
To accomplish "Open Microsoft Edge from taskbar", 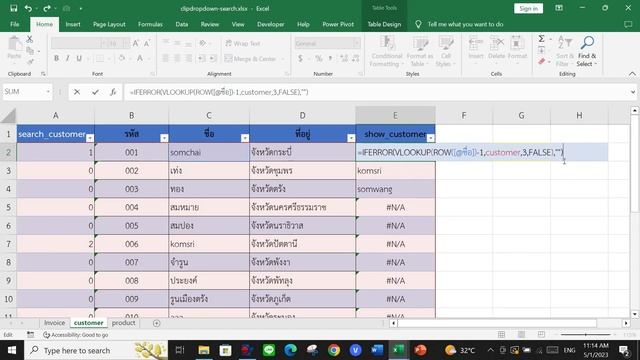I will click(x=291, y=350).
